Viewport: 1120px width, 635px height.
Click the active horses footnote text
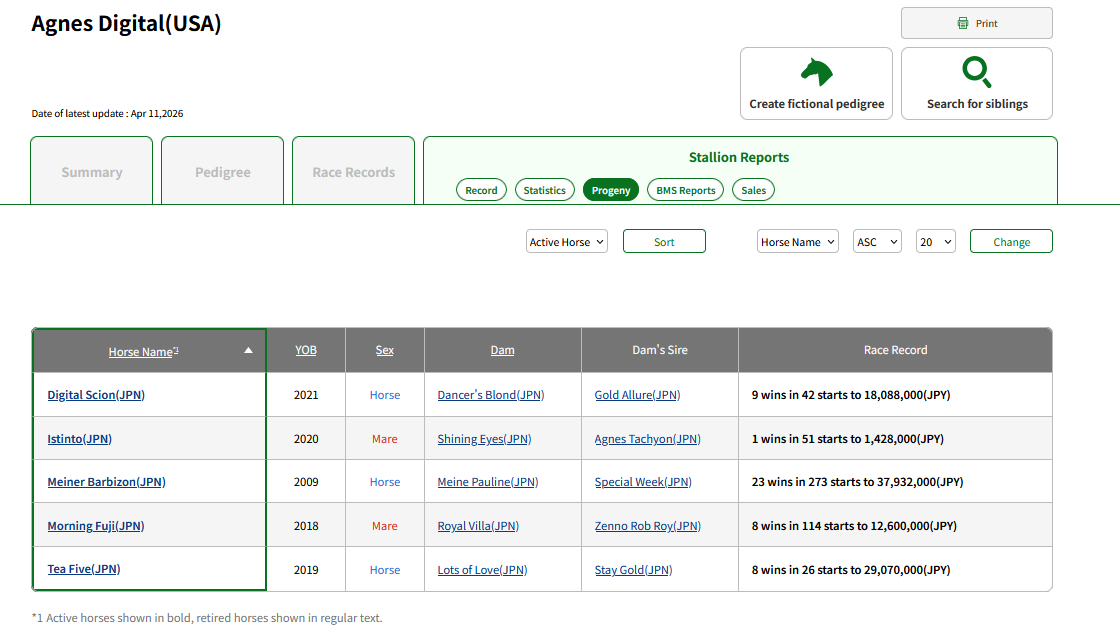point(207,618)
